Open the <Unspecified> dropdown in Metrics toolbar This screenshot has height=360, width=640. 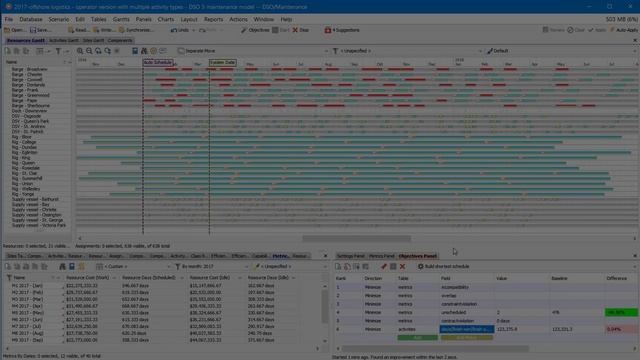point(289,267)
